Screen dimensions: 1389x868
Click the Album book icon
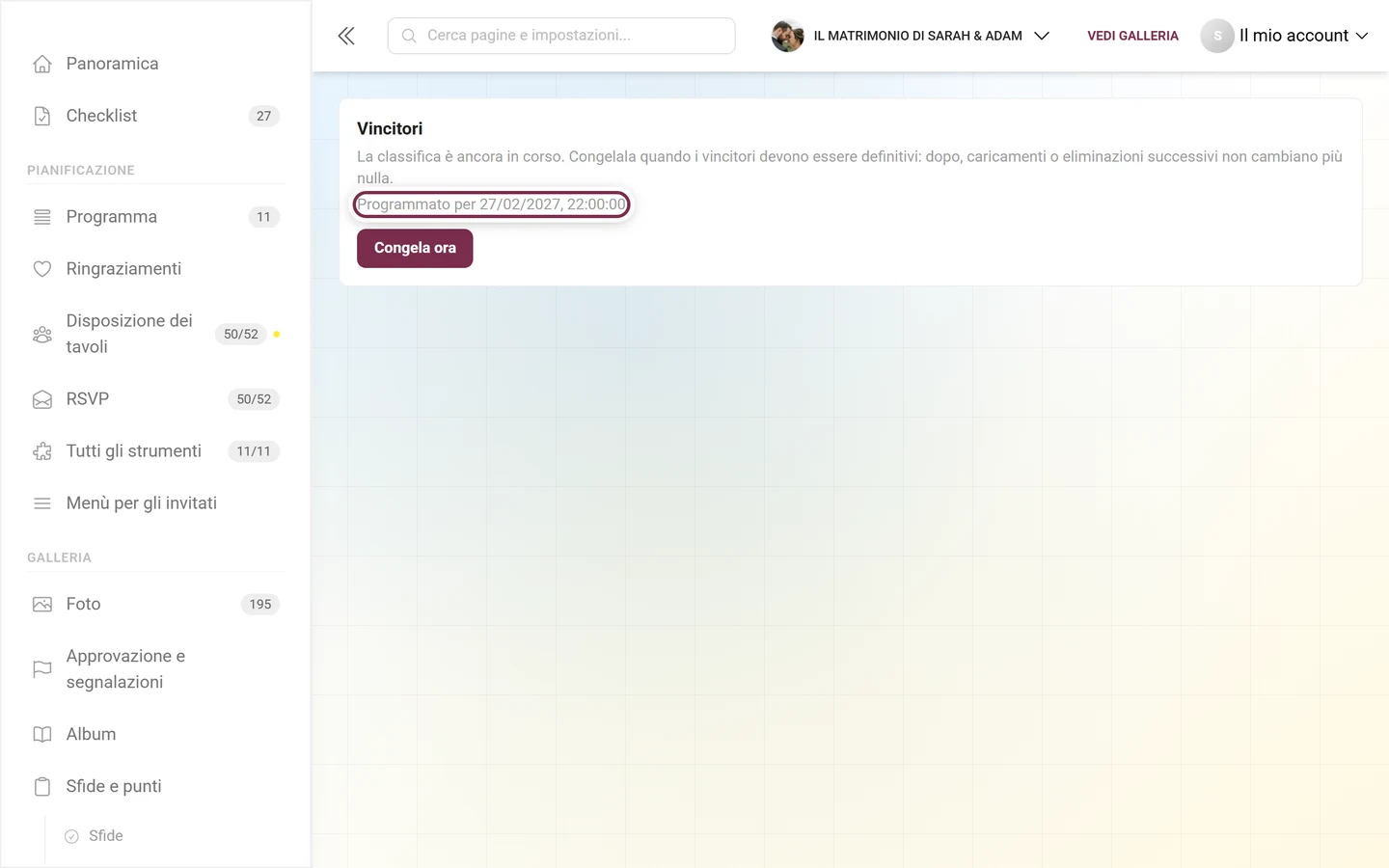[42, 735]
